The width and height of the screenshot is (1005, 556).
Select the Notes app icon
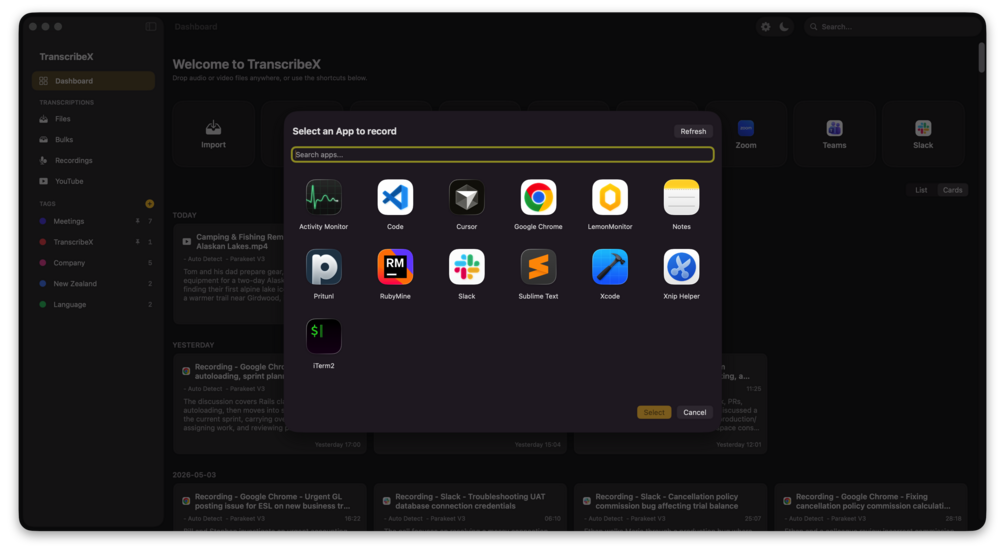681,197
